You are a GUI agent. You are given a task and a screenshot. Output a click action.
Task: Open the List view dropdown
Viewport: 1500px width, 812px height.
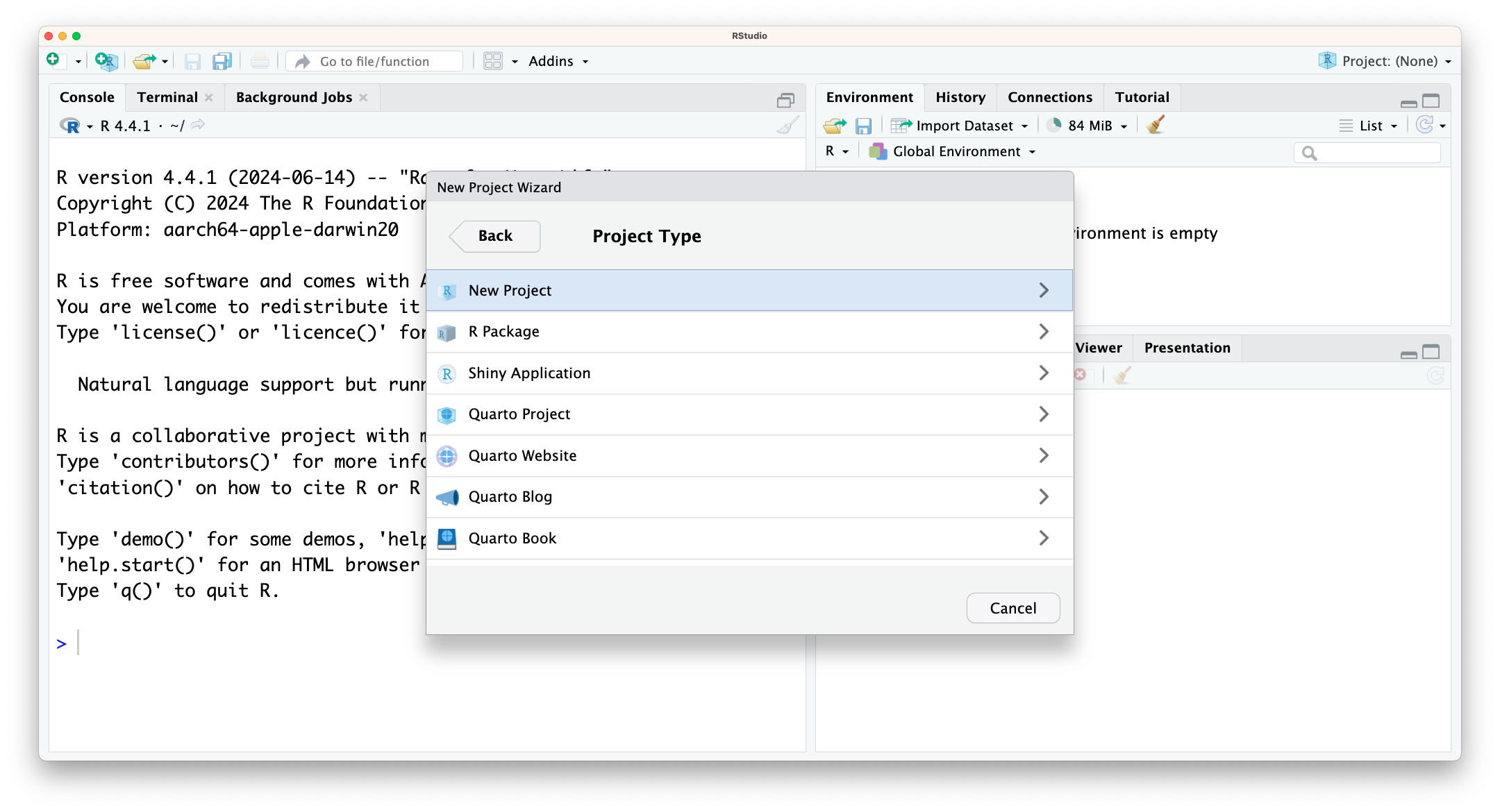pos(1368,126)
